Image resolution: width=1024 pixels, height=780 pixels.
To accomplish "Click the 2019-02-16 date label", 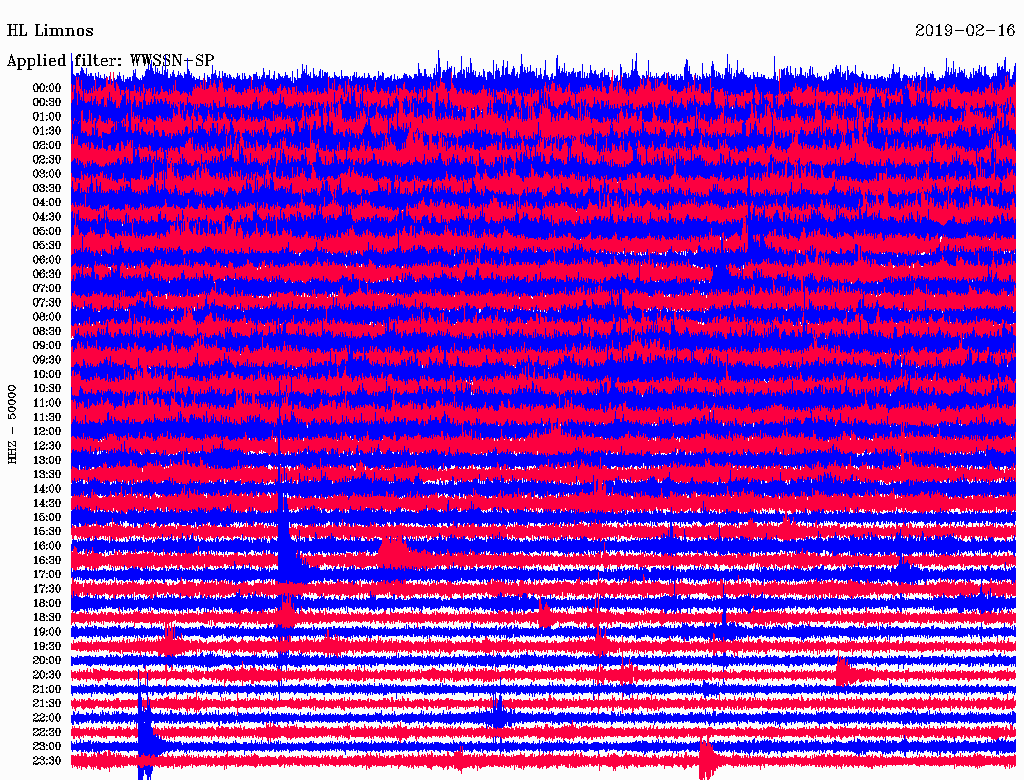I will point(965,30).
